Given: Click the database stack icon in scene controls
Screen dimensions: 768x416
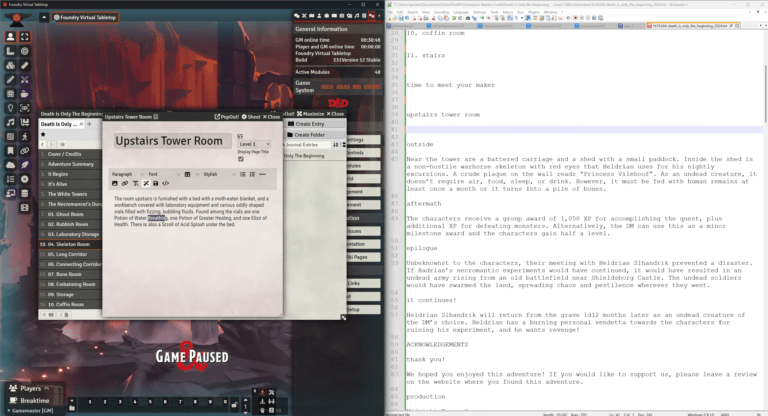Looking at the screenshot, I should tap(24, 193).
